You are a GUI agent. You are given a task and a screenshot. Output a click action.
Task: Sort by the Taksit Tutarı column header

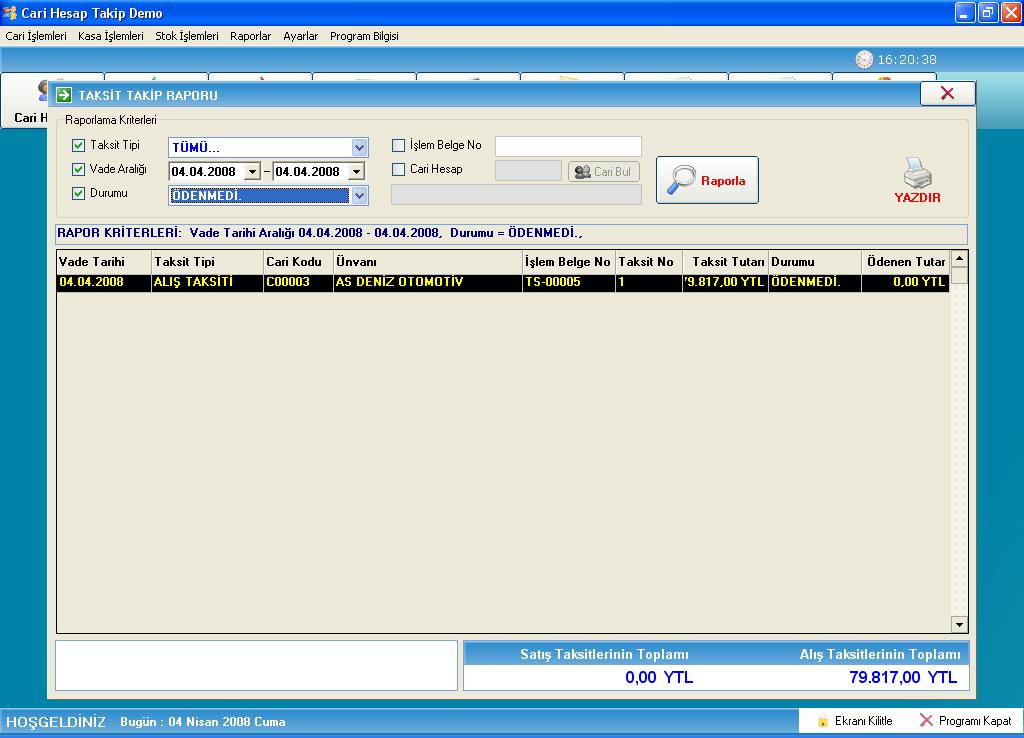[x=727, y=262]
